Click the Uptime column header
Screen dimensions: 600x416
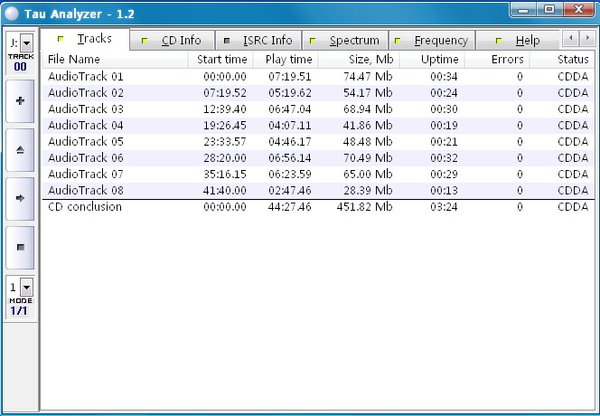[x=432, y=60]
